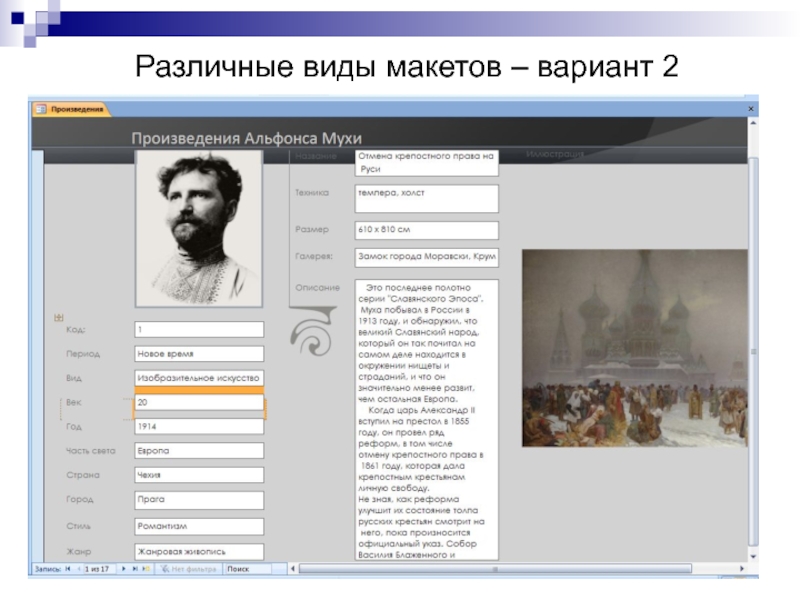Create a new blank record
This screenshot has height=600, width=800.
pos(146,569)
